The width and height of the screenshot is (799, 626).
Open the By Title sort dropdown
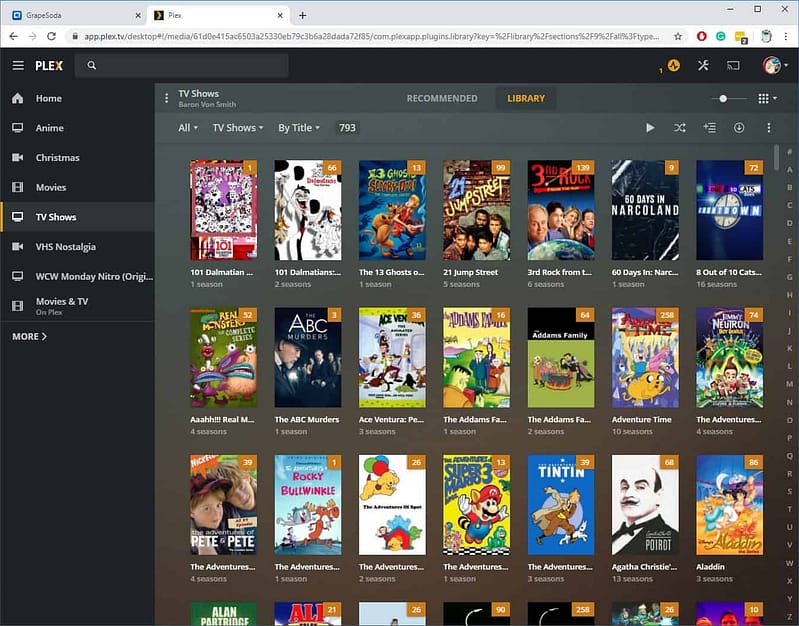[299, 128]
